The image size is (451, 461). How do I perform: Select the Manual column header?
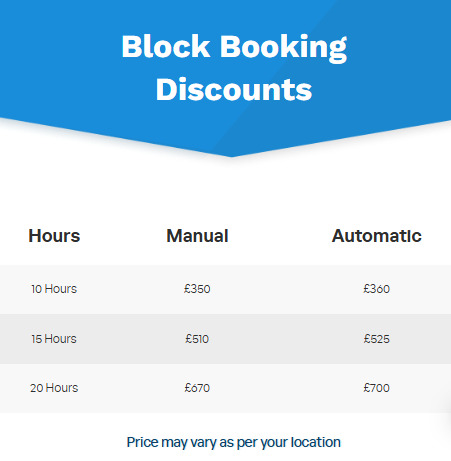point(197,236)
